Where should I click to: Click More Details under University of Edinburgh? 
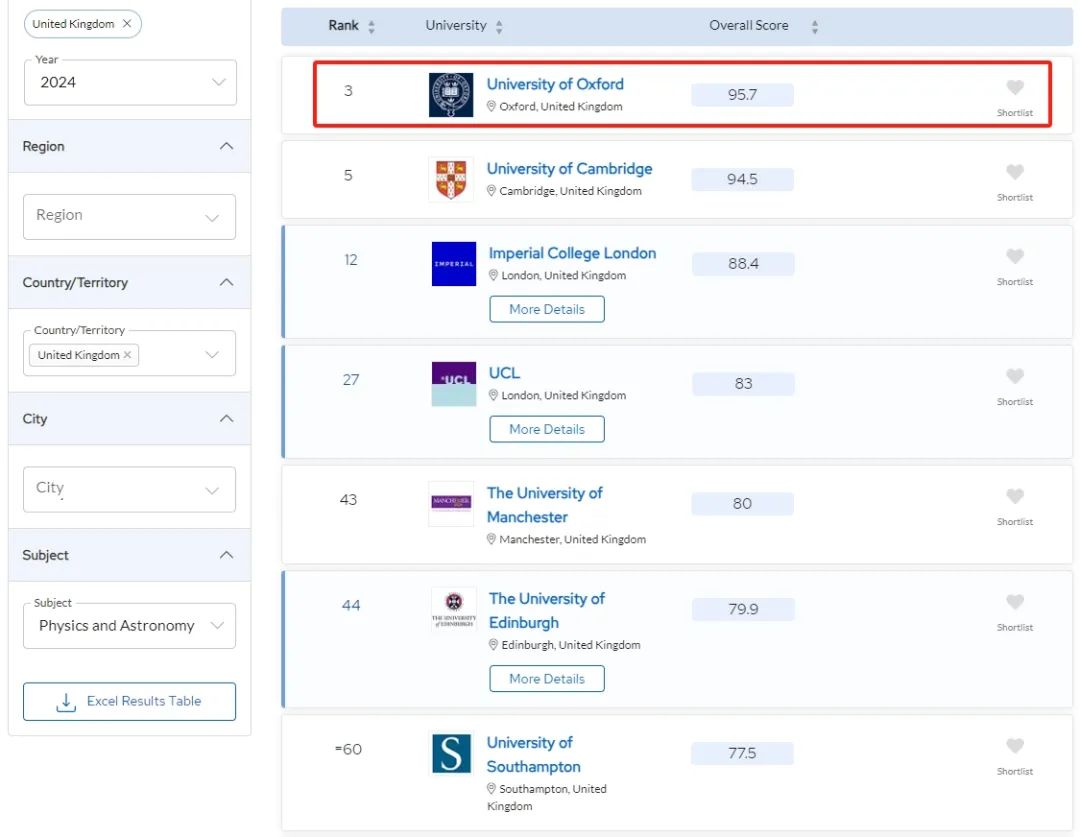pos(547,679)
